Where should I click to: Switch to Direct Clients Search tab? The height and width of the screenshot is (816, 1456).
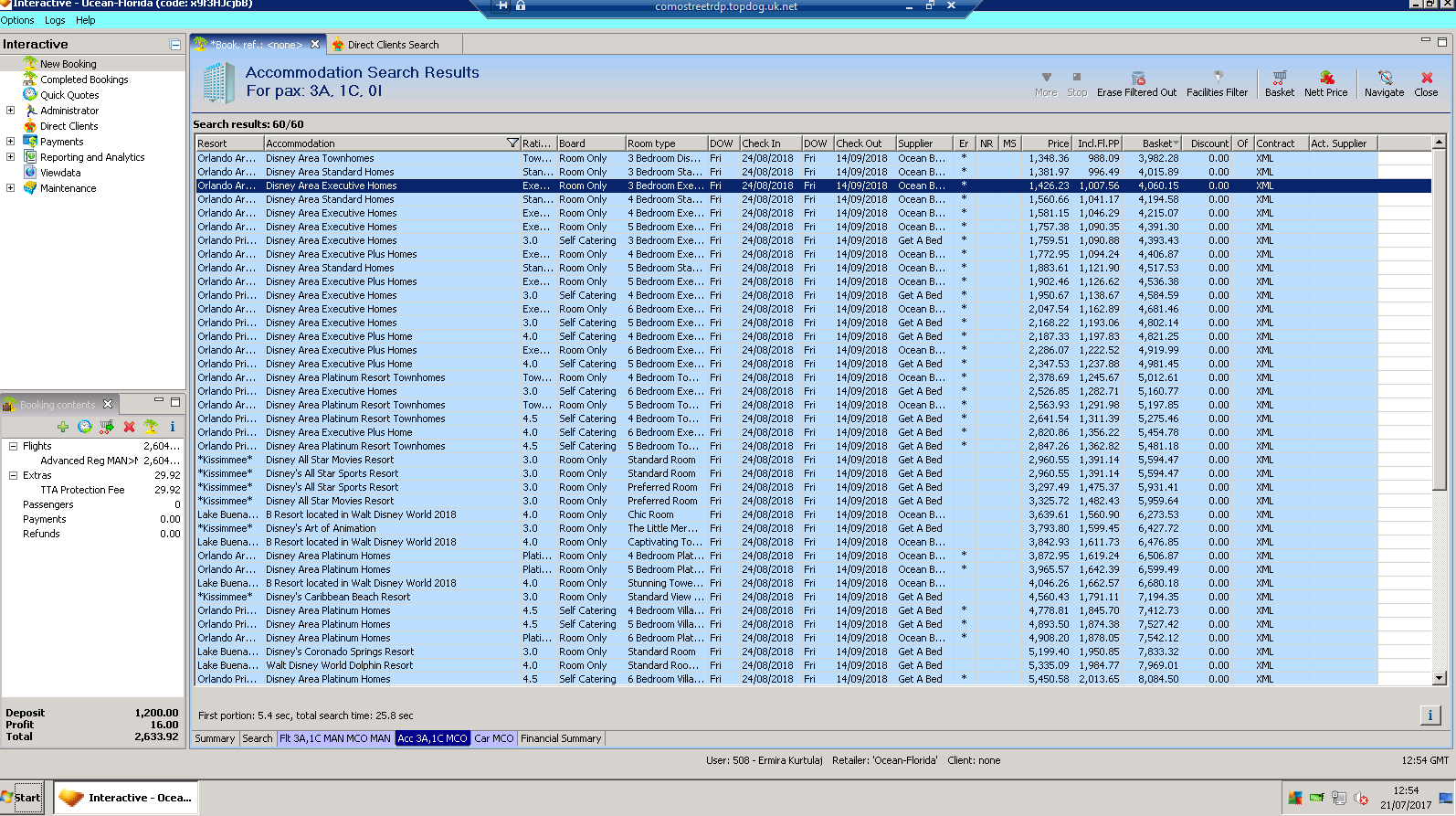[x=394, y=44]
